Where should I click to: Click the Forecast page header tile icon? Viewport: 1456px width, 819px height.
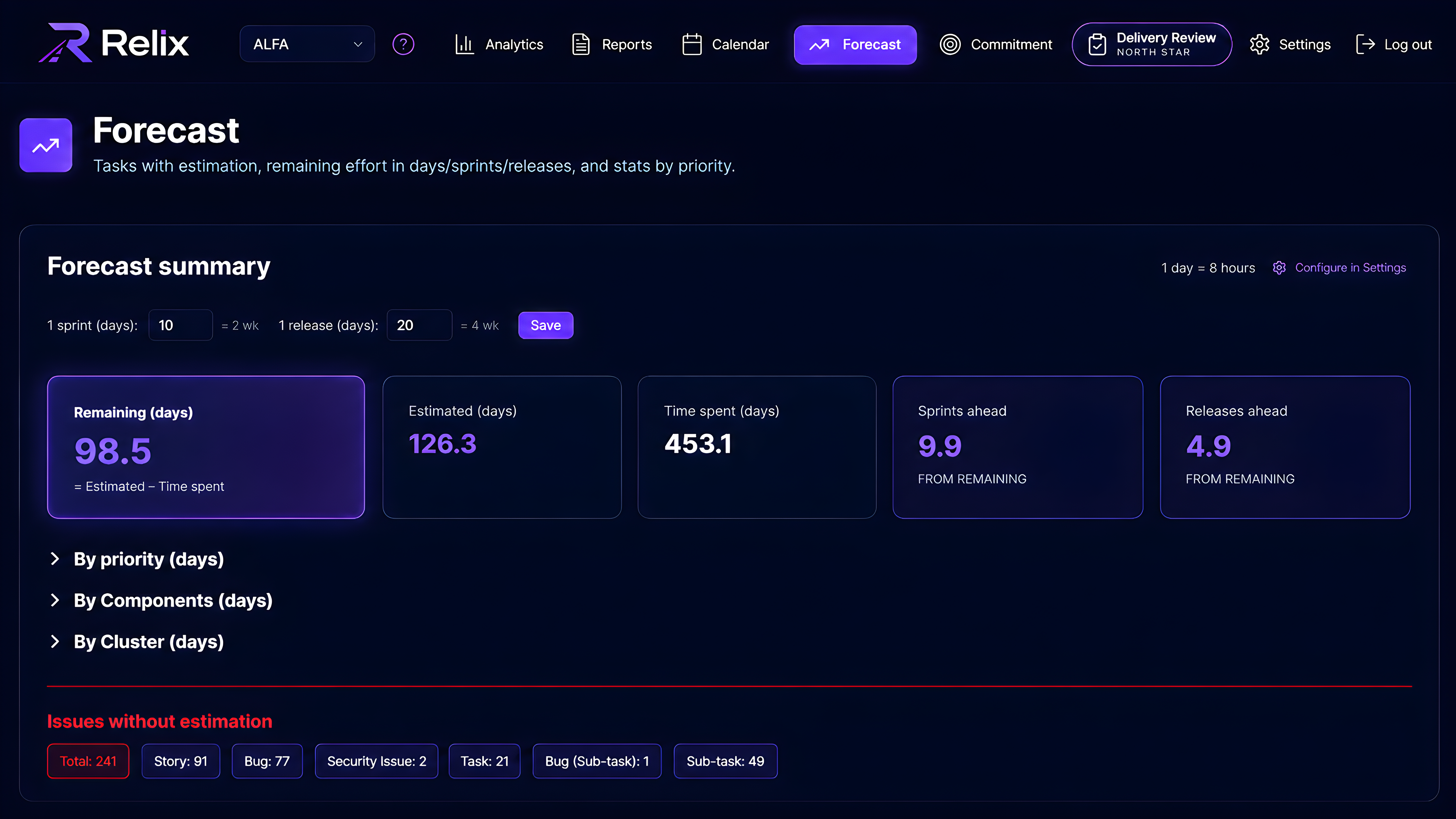46,145
